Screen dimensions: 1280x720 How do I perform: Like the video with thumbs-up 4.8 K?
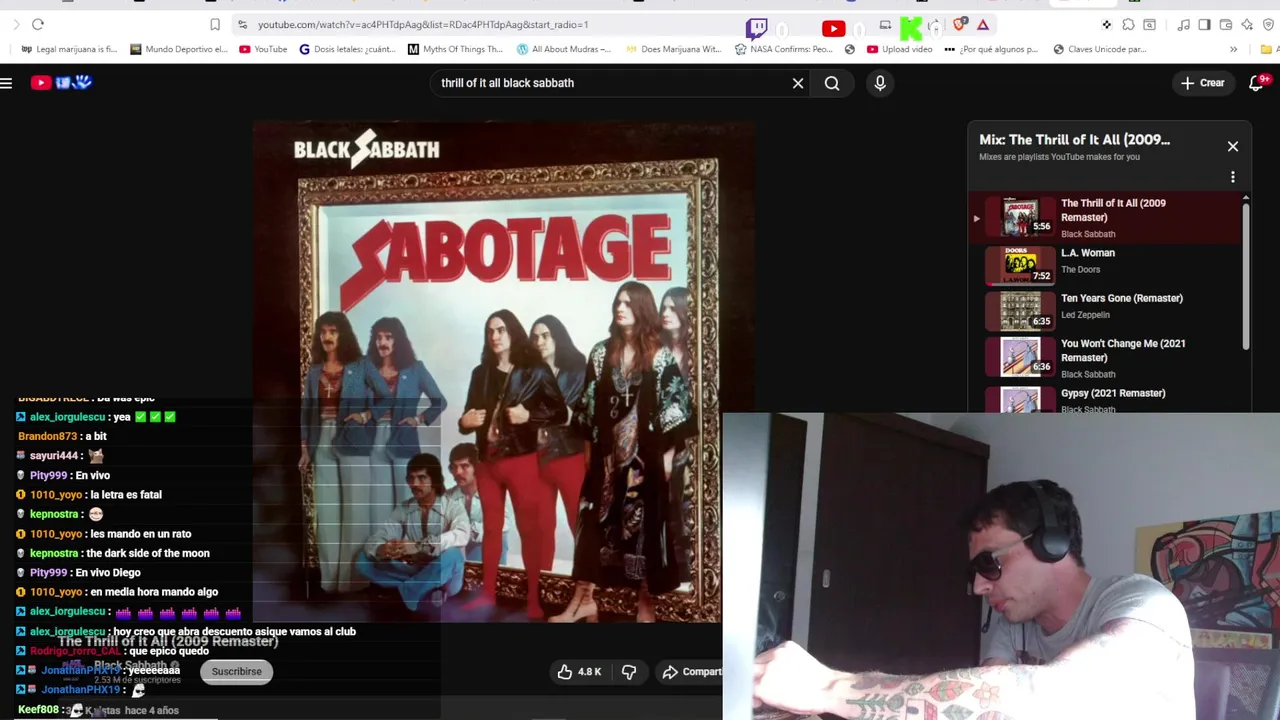(580, 672)
